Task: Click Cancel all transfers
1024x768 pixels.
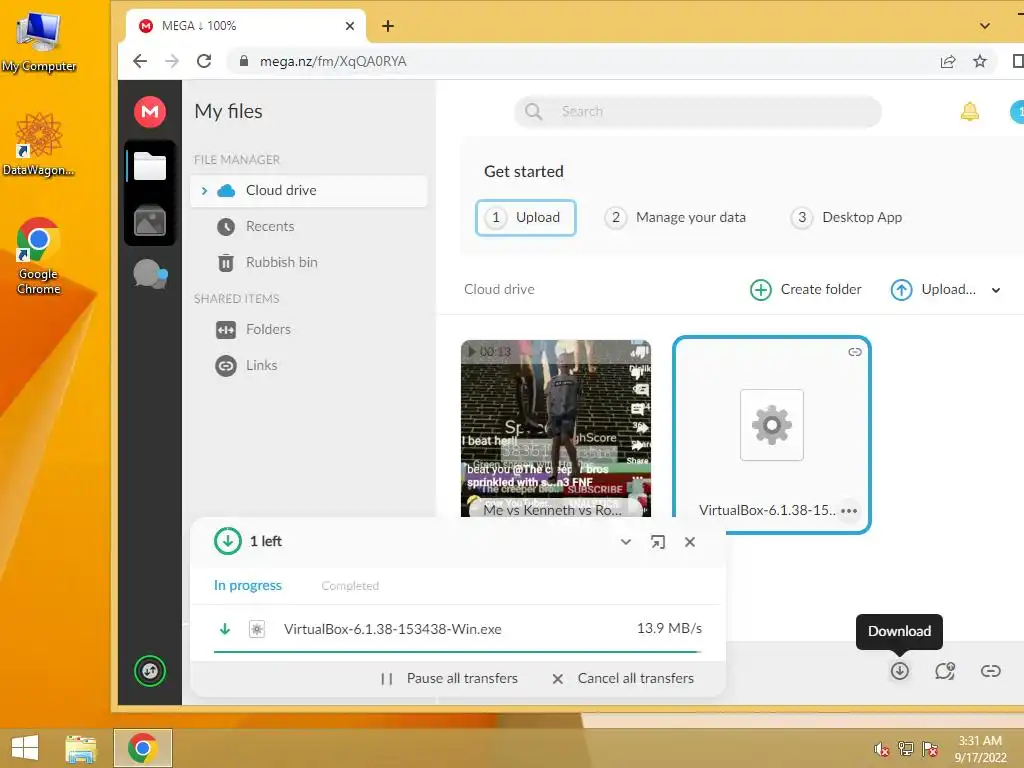Action: point(623,679)
